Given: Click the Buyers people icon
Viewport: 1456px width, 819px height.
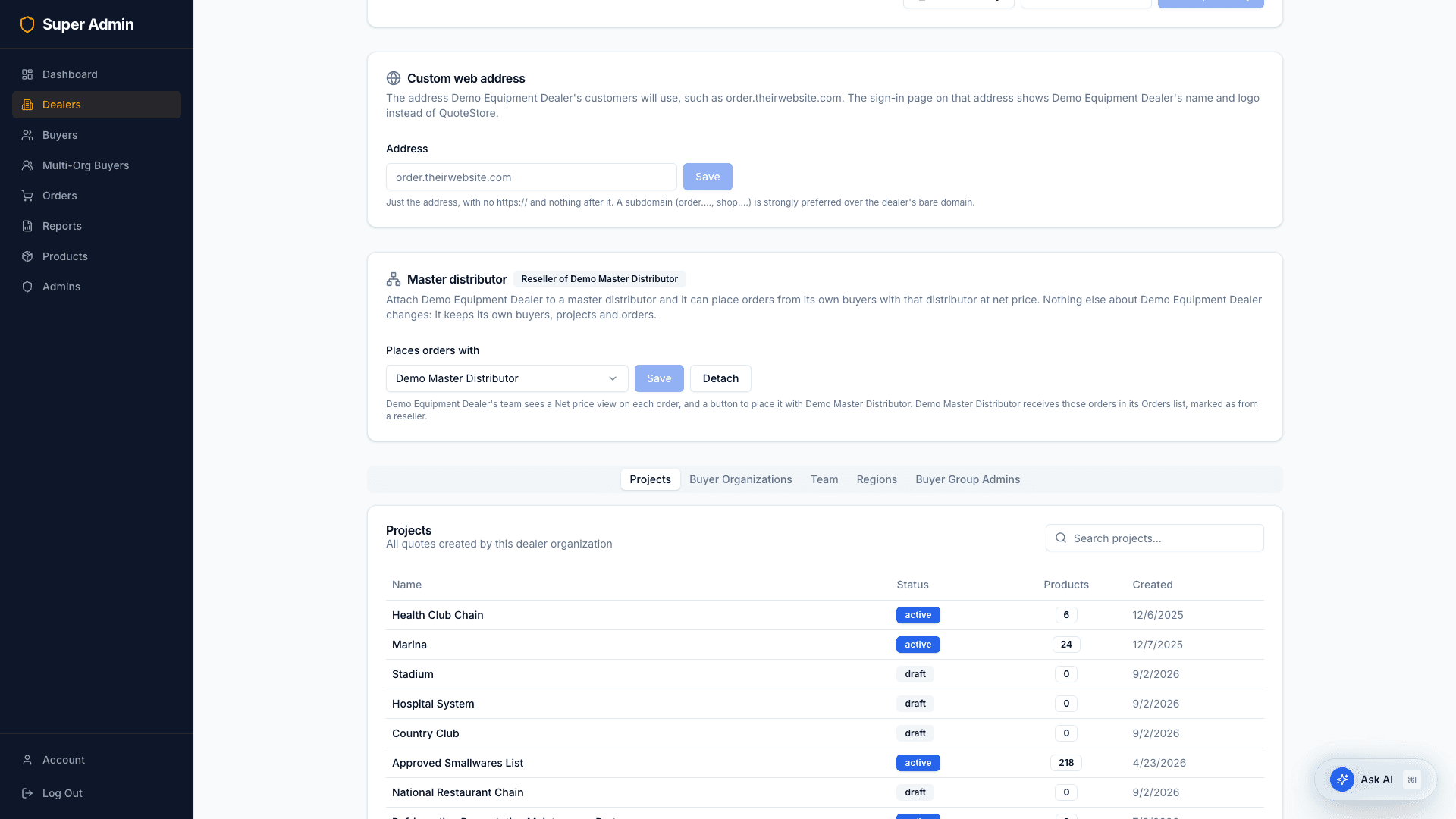Looking at the screenshot, I should coord(27,135).
